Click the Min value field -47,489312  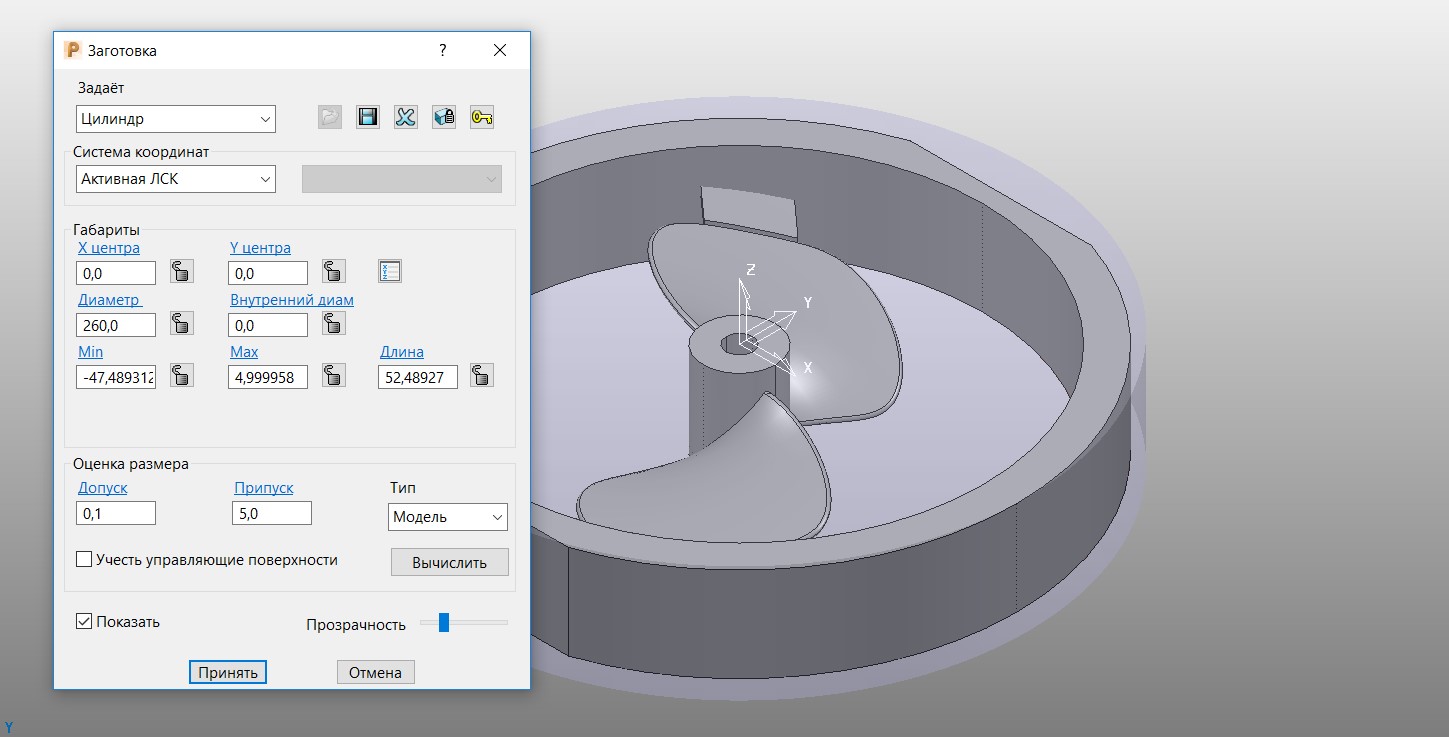point(116,377)
